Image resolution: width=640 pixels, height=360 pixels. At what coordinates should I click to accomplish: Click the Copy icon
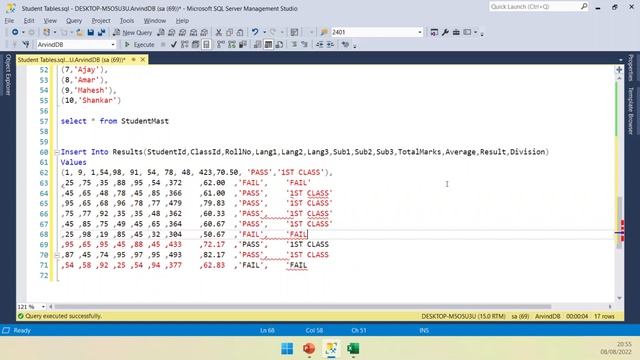click(x=229, y=32)
